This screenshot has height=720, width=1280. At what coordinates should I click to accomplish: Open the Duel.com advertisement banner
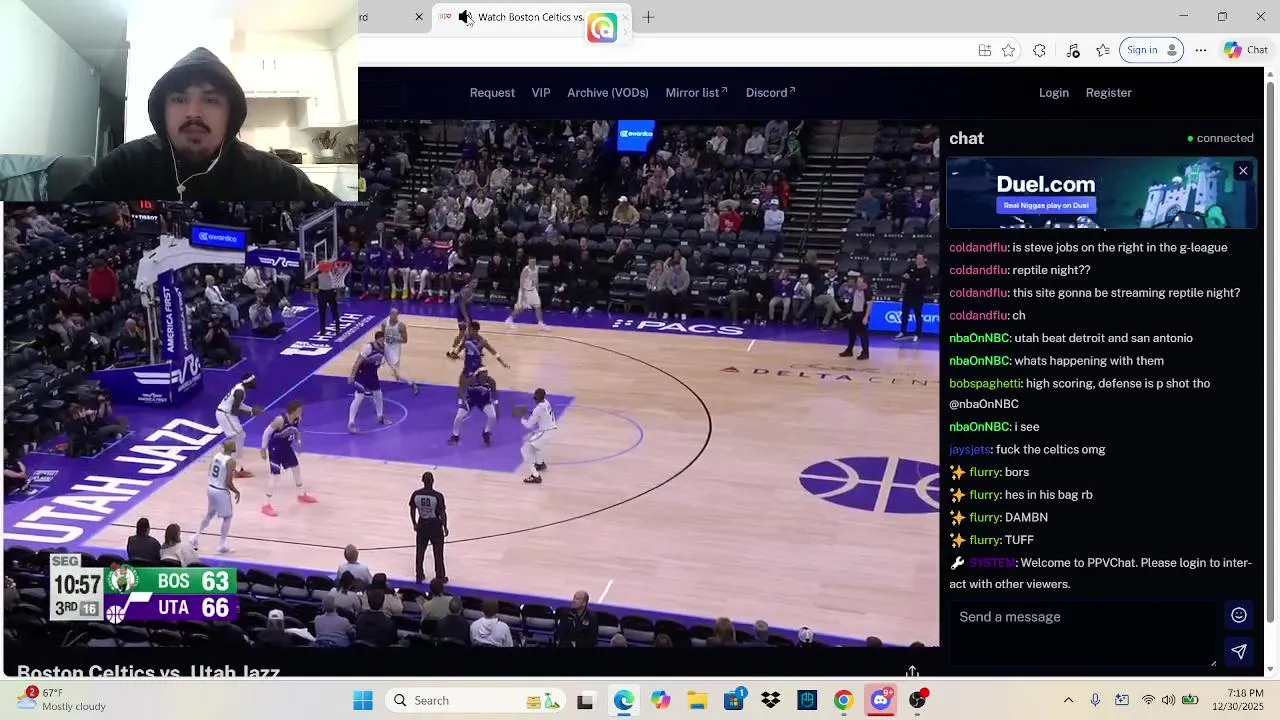[x=1100, y=194]
